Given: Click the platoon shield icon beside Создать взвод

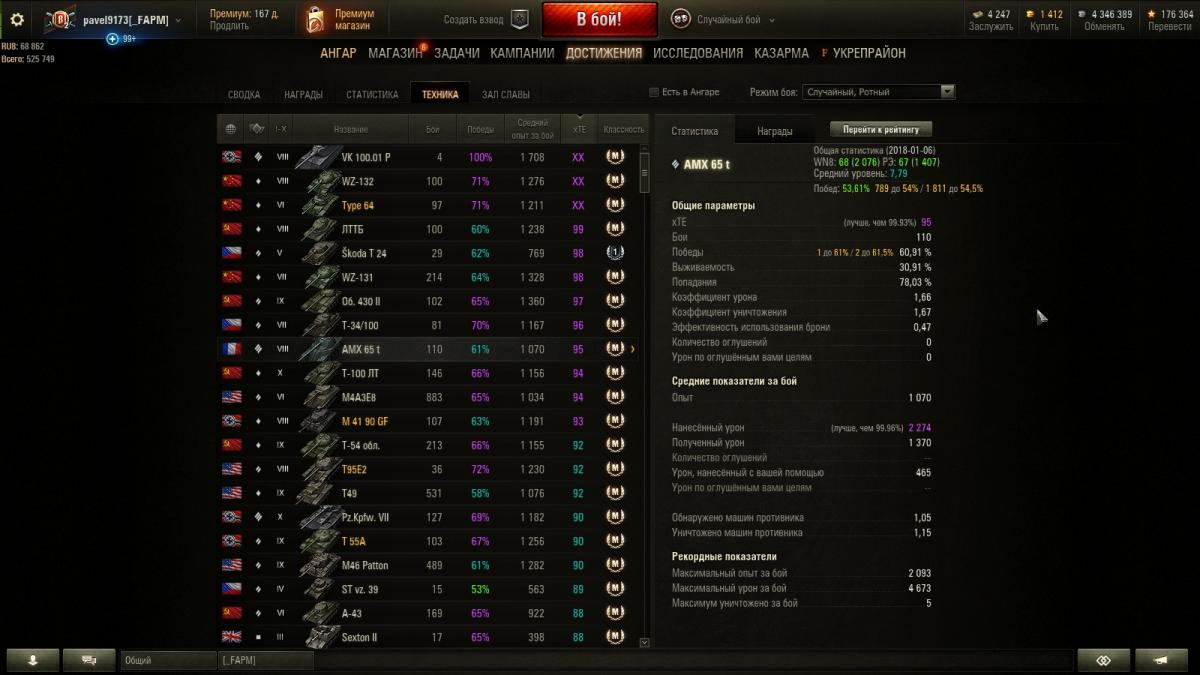Looking at the screenshot, I should [x=520, y=19].
